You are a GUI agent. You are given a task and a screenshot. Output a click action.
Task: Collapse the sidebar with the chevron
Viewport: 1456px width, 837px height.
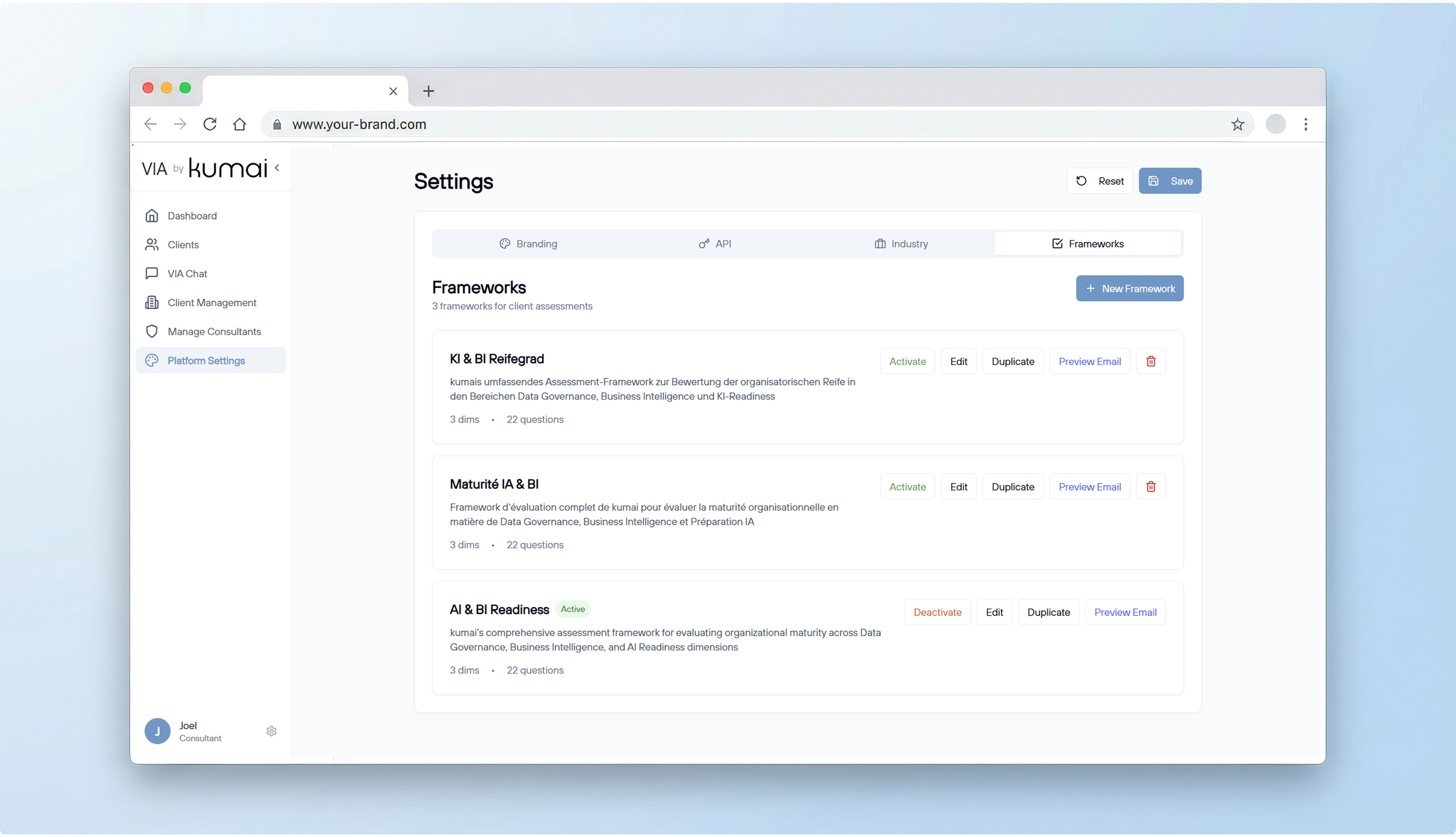tap(277, 168)
